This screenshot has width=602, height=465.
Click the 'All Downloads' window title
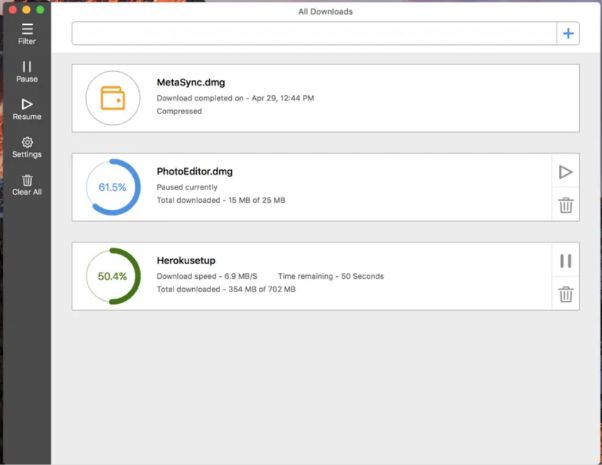pos(326,12)
